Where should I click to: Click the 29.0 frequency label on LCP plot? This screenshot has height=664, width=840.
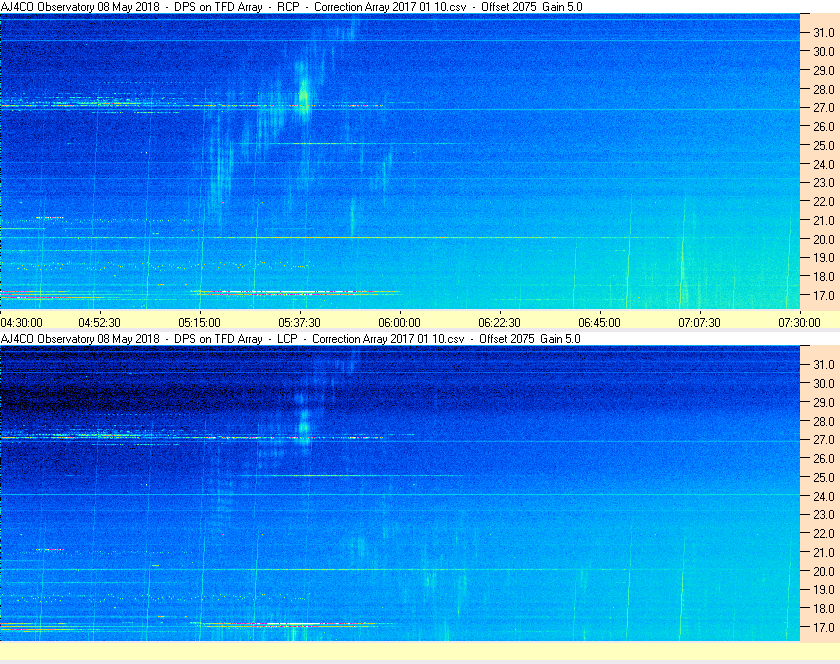click(824, 402)
